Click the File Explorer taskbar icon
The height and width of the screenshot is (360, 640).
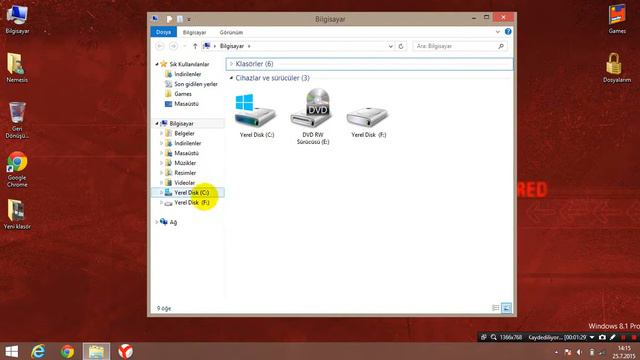96,351
